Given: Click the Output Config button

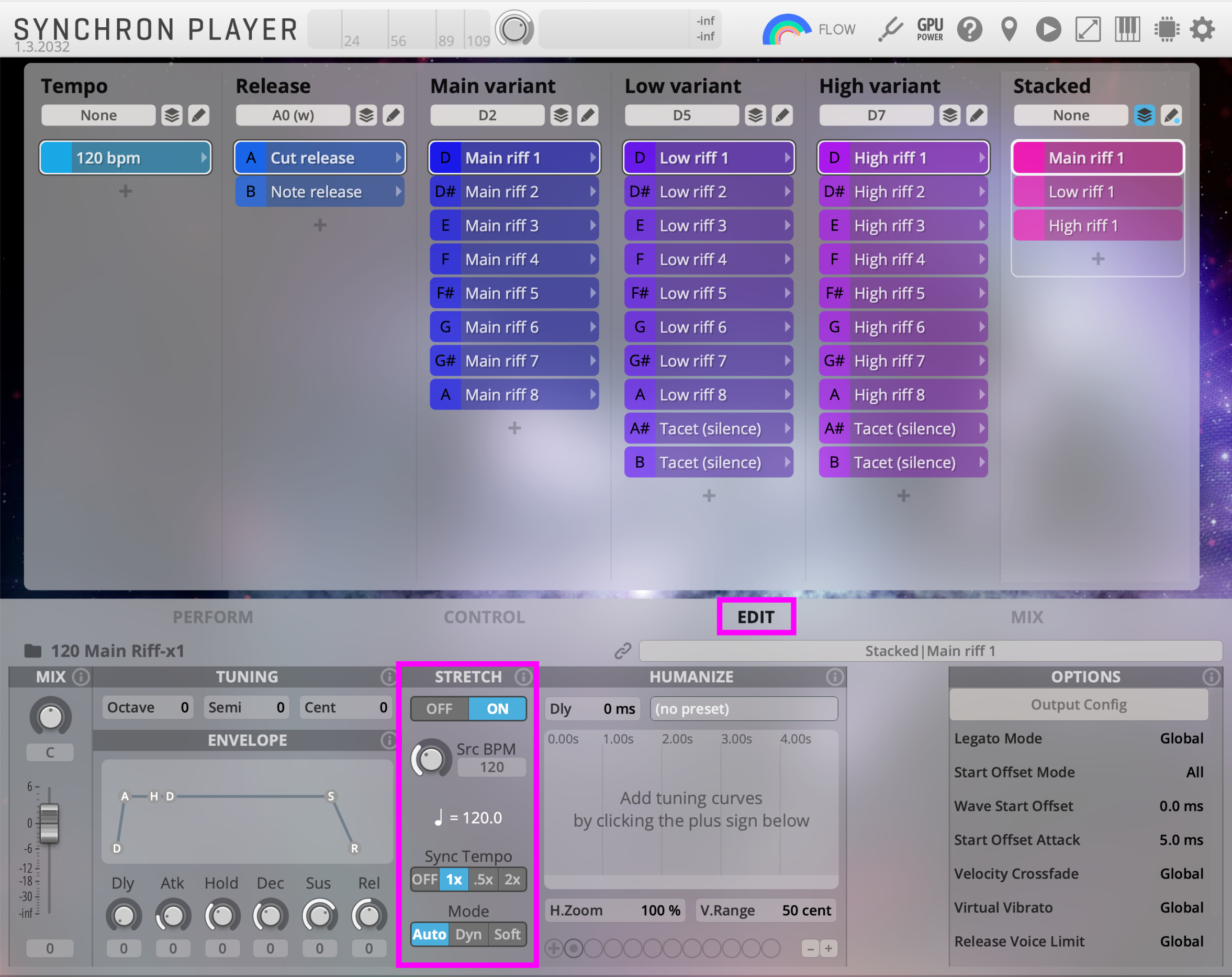Looking at the screenshot, I should (x=1079, y=705).
